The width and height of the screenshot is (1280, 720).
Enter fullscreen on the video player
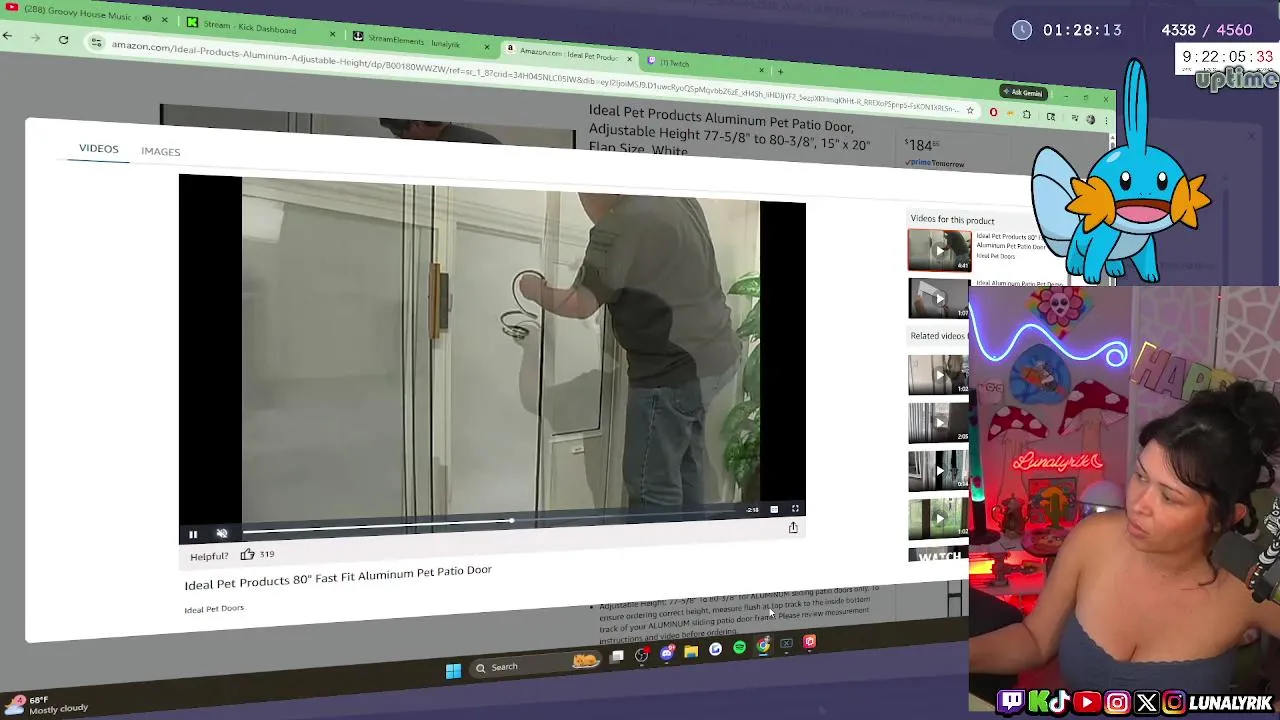tap(795, 508)
